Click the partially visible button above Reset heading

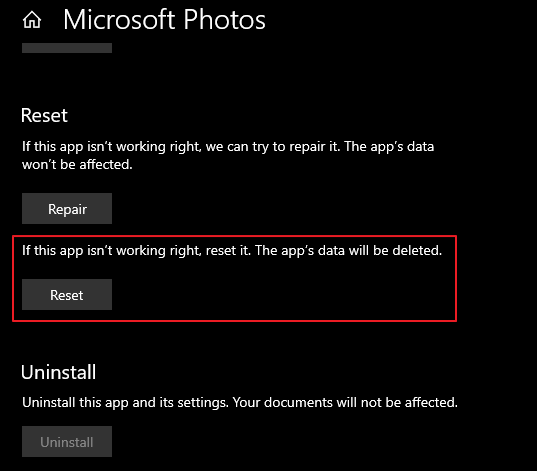pos(67,48)
